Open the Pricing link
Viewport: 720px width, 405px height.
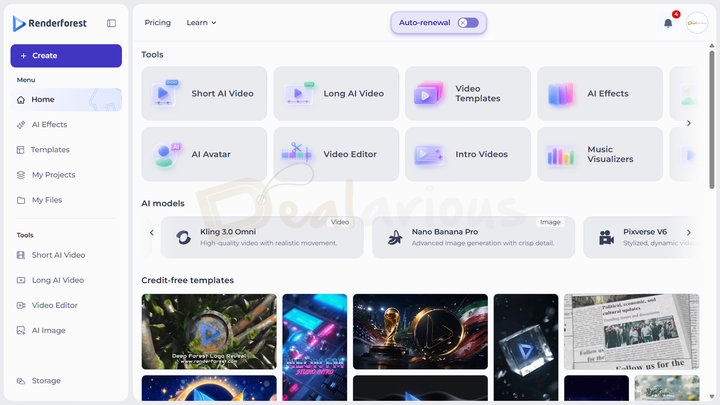pyautogui.click(x=158, y=22)
